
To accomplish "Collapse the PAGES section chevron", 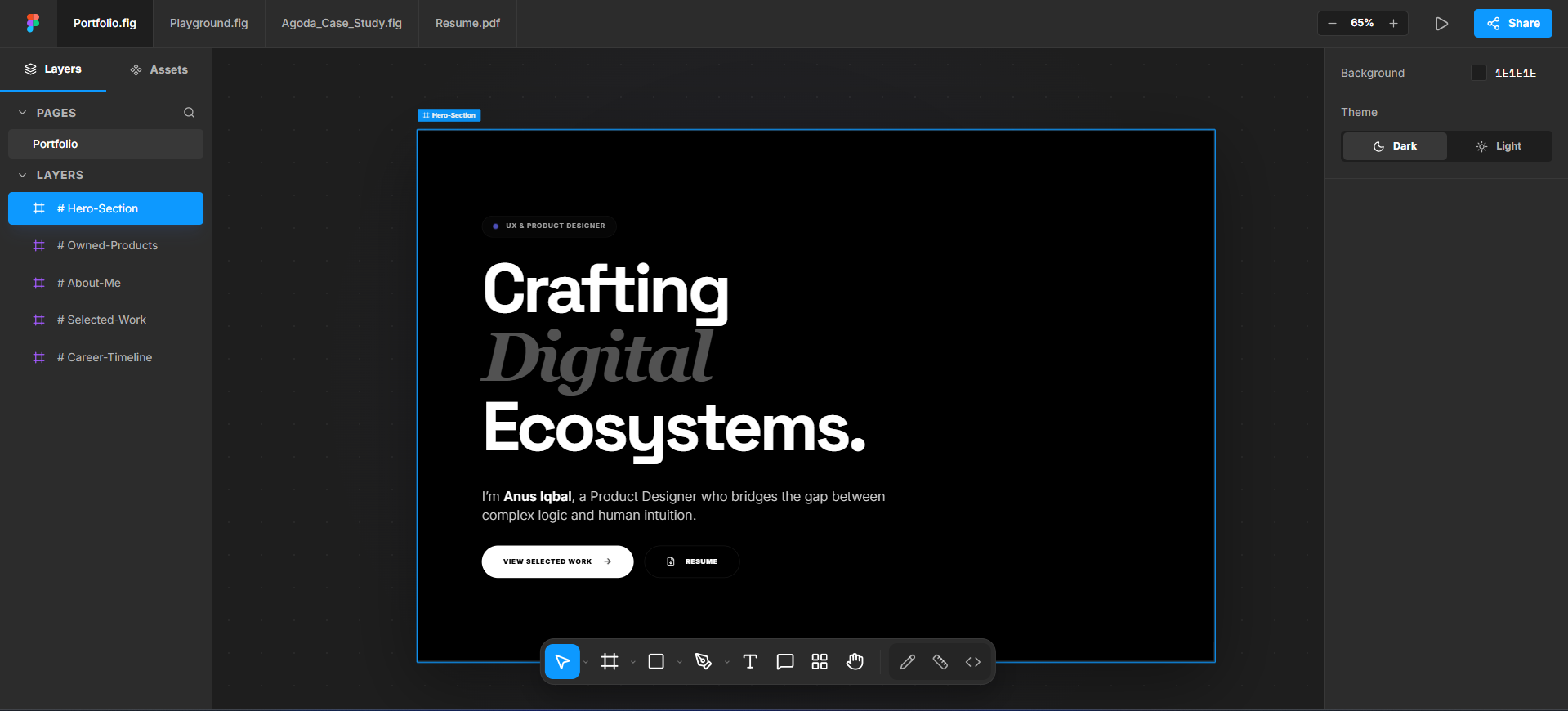I will click(x=23, y=113).
